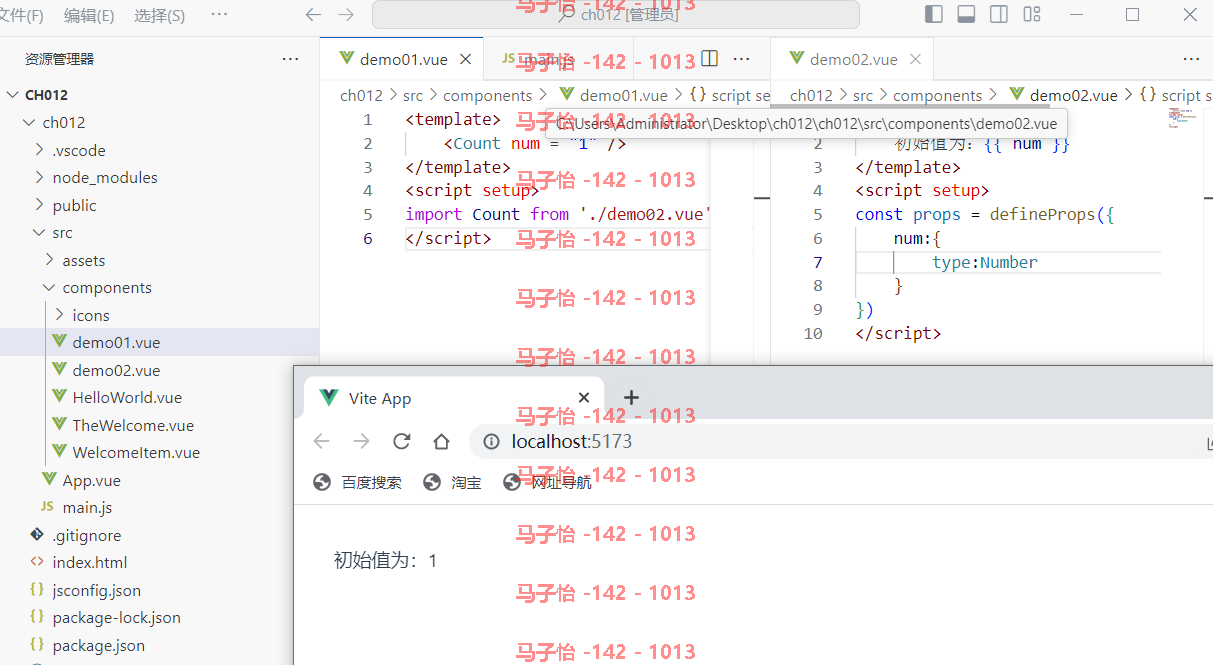Image resolution: width=1213 pixels, height=665 pixels.
Task: Click the browser back arrow
Action: [321, 441]
